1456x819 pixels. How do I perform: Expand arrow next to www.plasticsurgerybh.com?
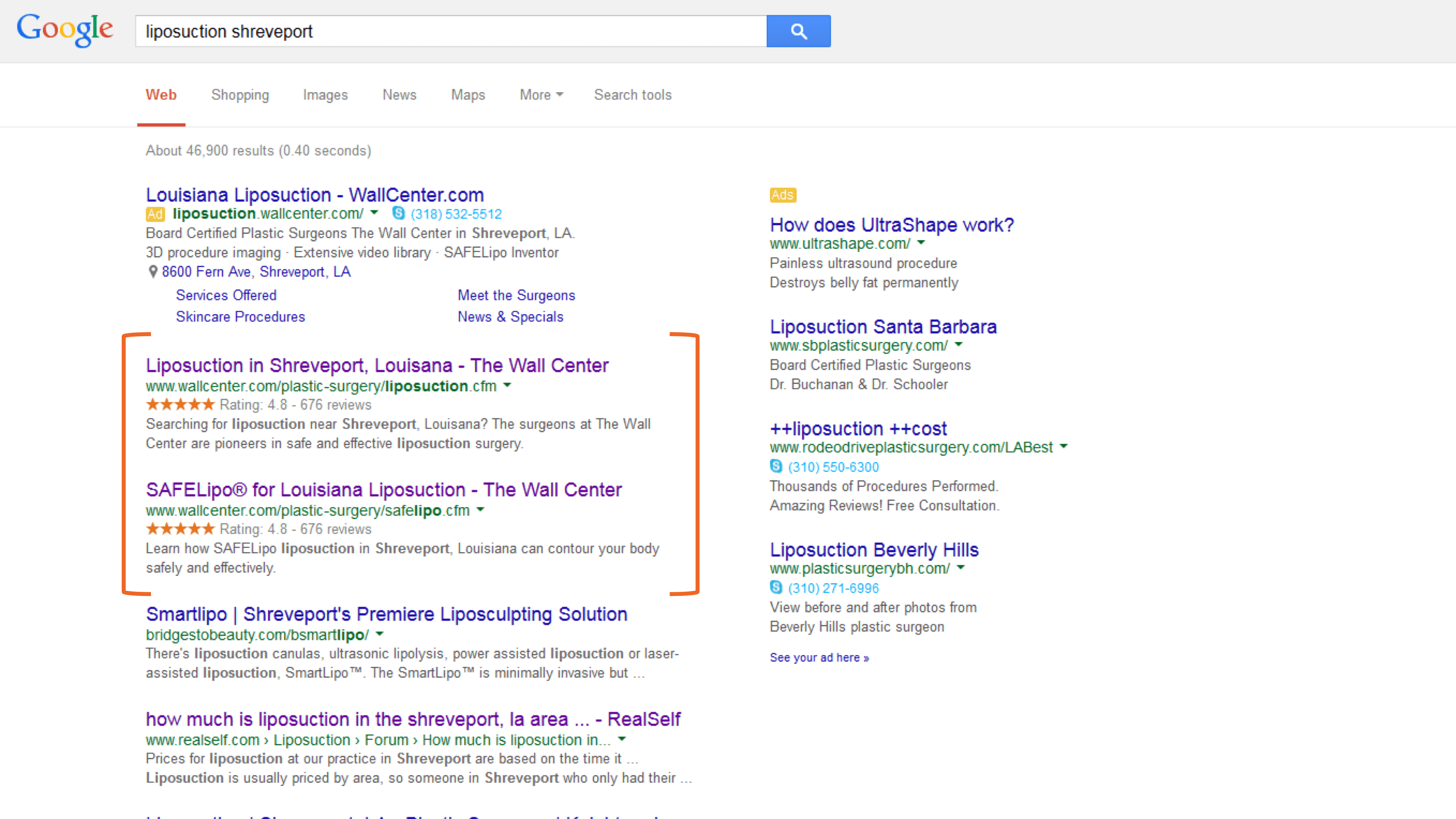pyautogui.click(x=960, y=568)
